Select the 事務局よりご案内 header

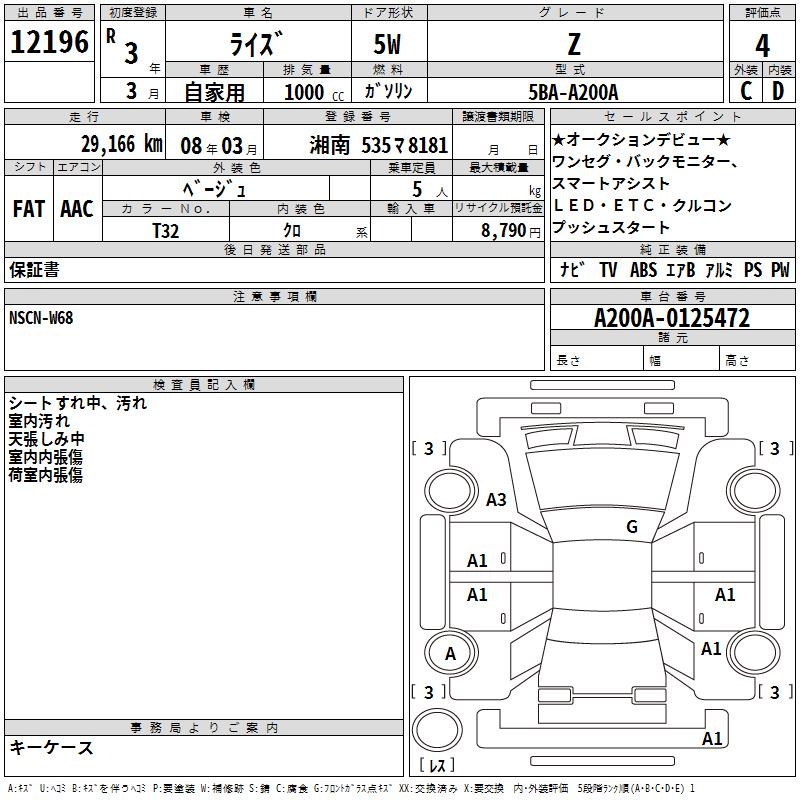point(204,728)
